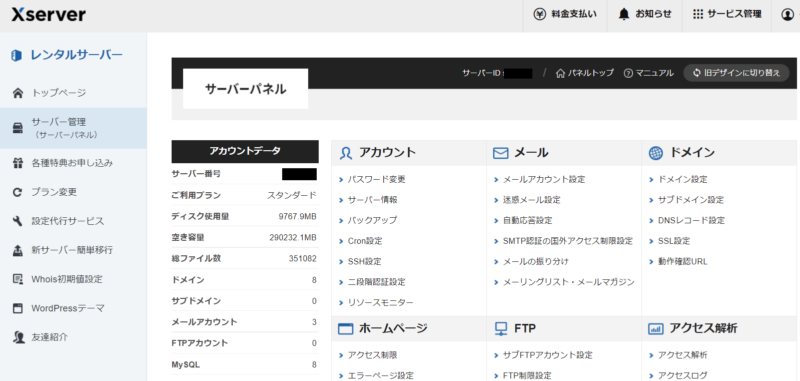Click the notification bell icon
Image resolution: width=800 pixels, height=381 pixels.
coord(624,14)
